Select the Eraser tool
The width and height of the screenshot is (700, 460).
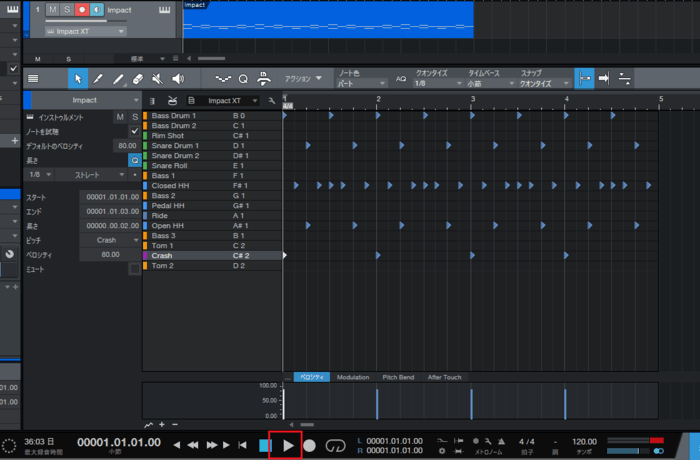click(x=138, y=78)
